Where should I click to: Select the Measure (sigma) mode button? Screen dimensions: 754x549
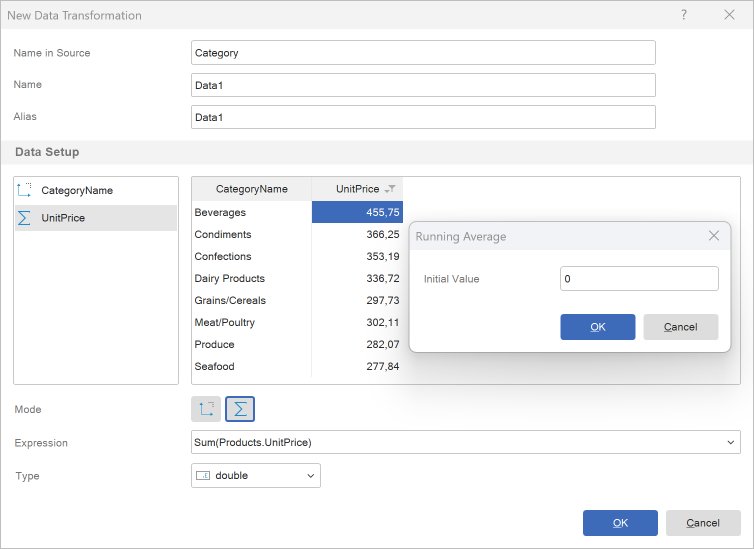coord(240,409)
